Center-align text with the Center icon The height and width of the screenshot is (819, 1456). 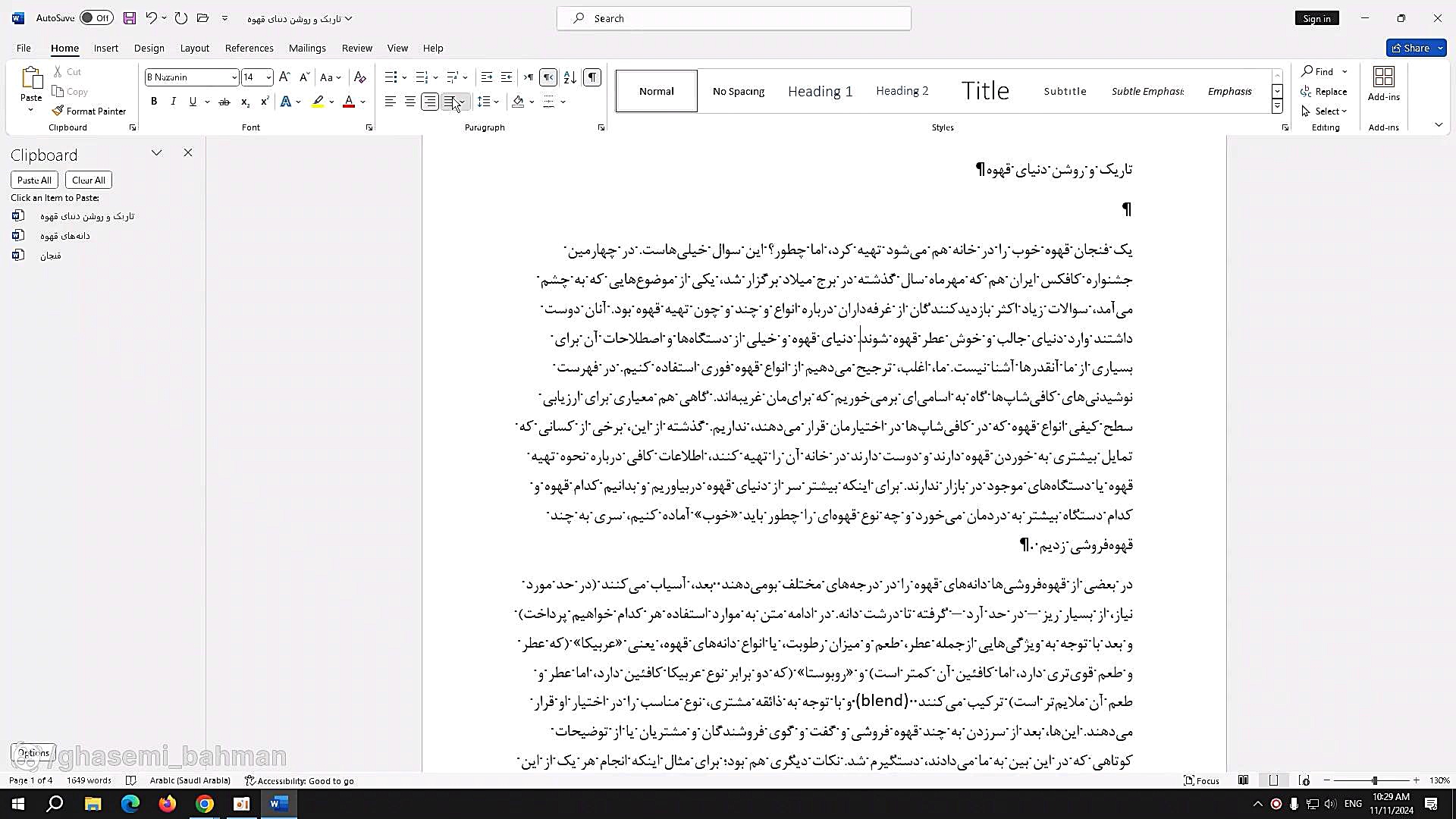coord(410,102)
